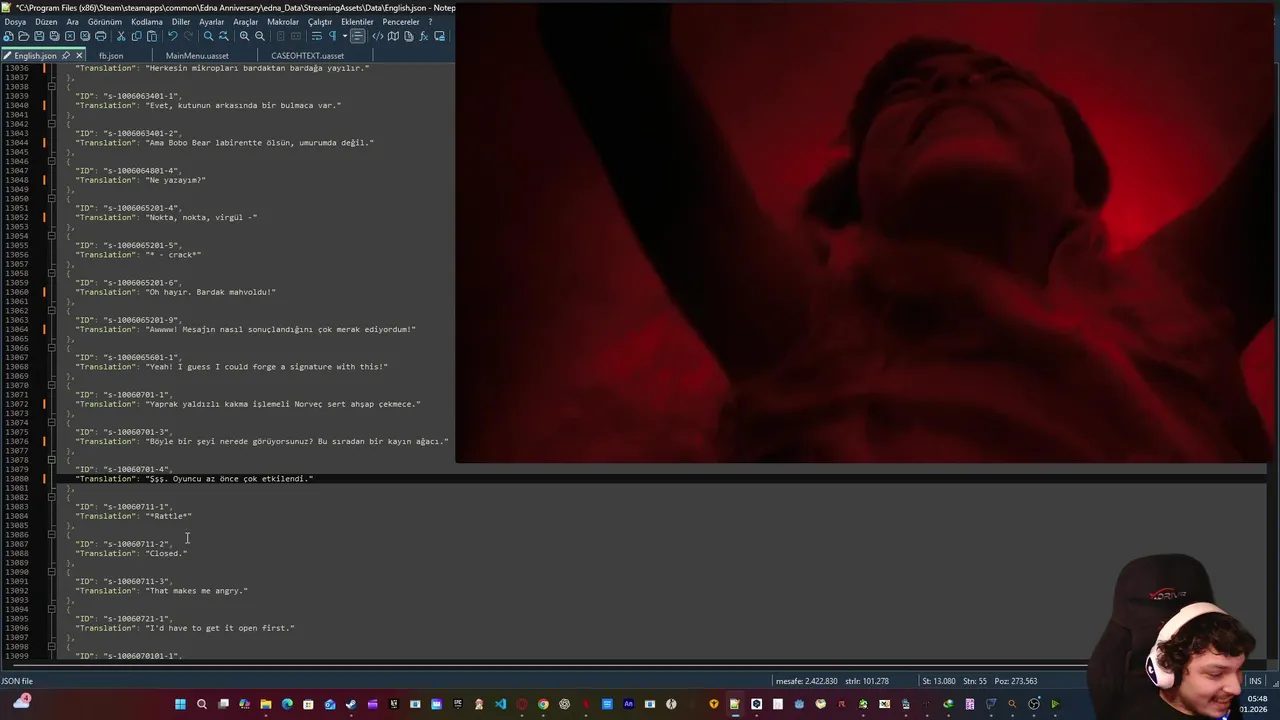Click the Save All toolbar icon
Image resolution: width=1280 pixels, height=720 pixels.
[x=54, y=36]
